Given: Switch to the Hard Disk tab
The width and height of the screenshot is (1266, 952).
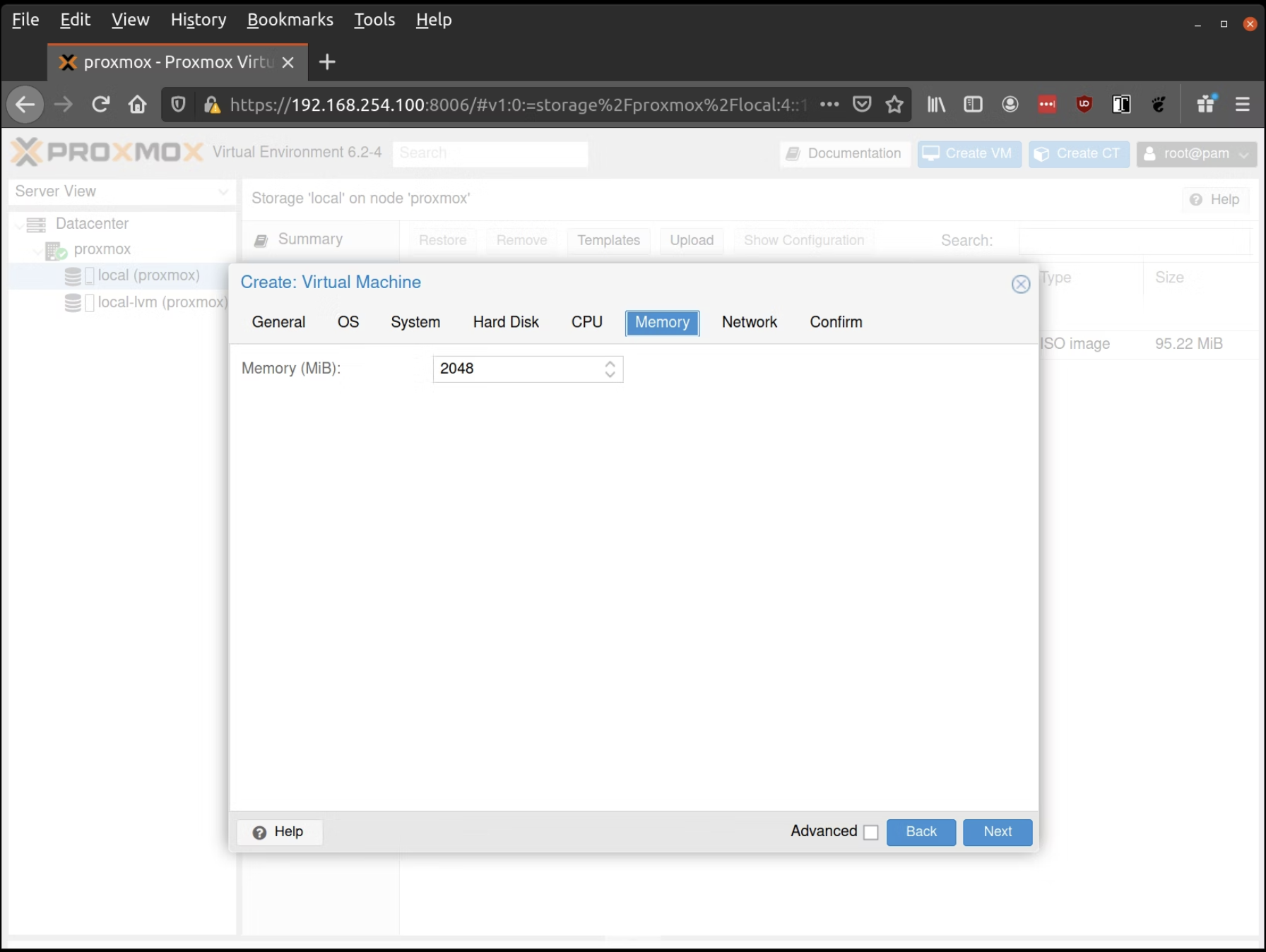Looking at the screenshot, I should coord(506,322).
